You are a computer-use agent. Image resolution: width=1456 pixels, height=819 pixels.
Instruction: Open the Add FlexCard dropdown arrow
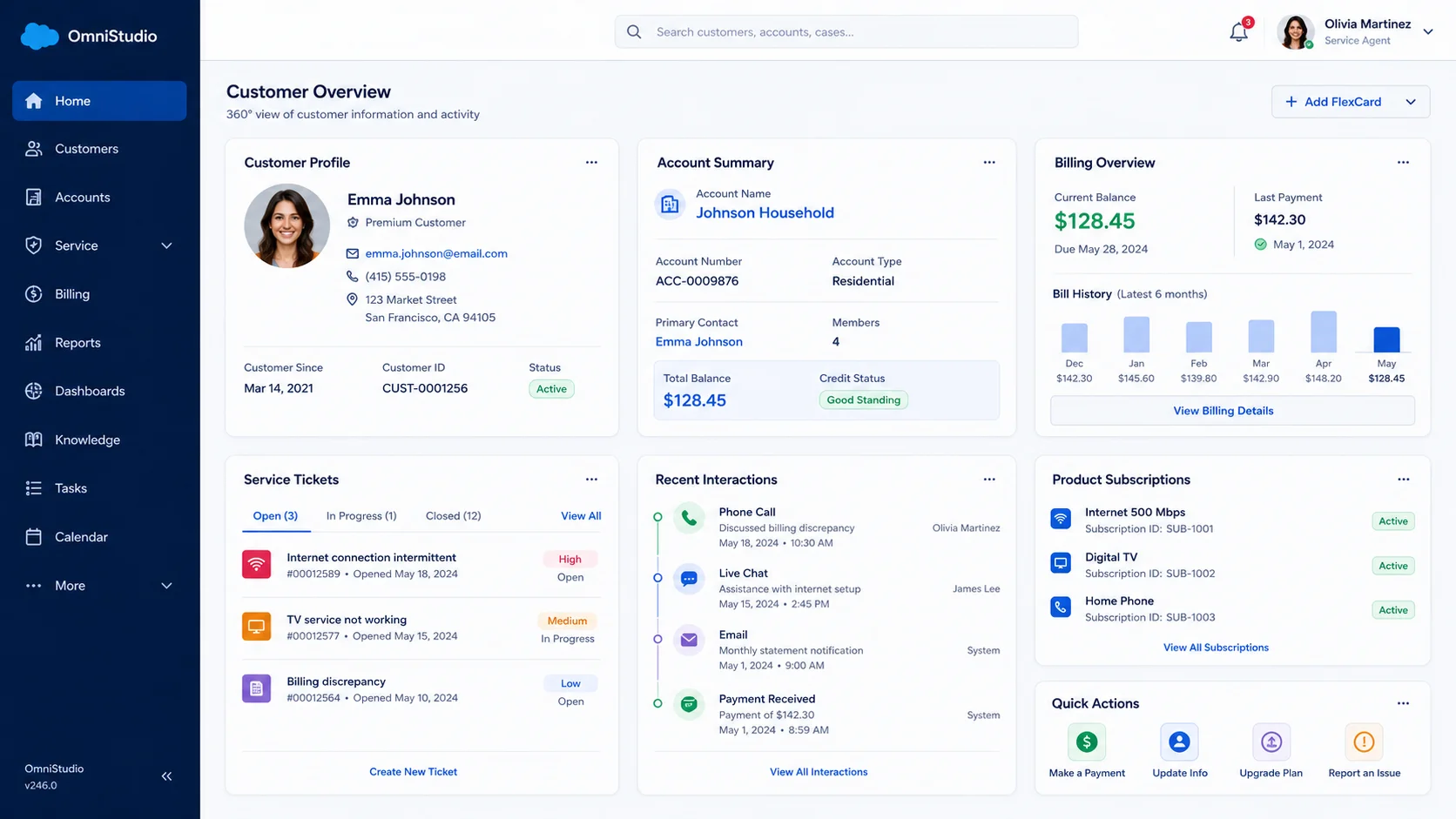pyautogui.click(x=1411, y=102)
